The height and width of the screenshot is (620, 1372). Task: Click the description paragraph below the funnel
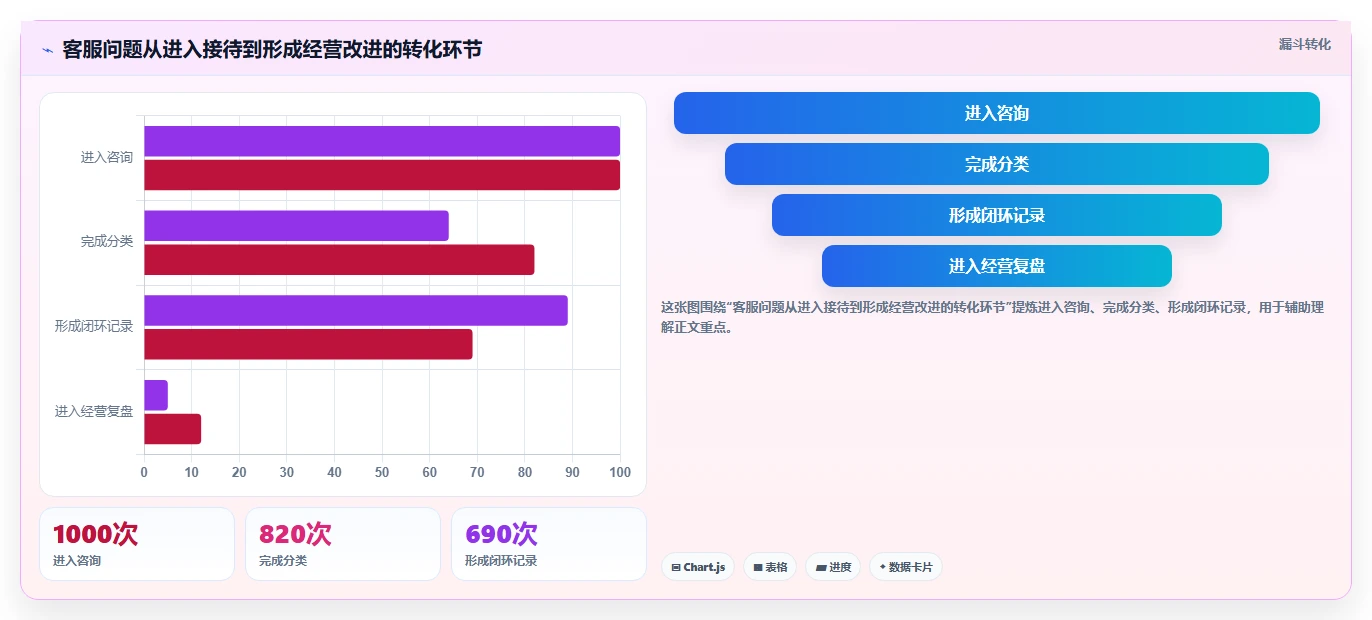click(992, 317)
